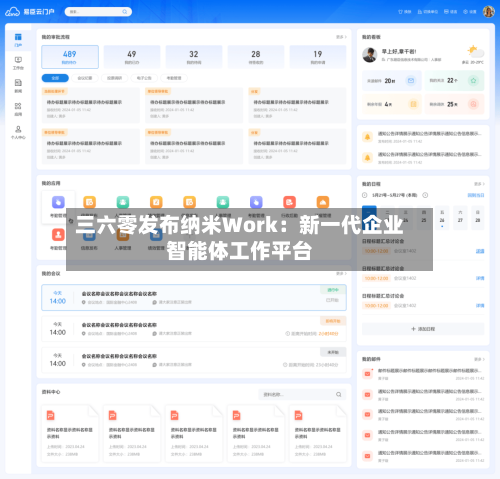Expand 更多 in 我的日程 panel

[479, 184]
